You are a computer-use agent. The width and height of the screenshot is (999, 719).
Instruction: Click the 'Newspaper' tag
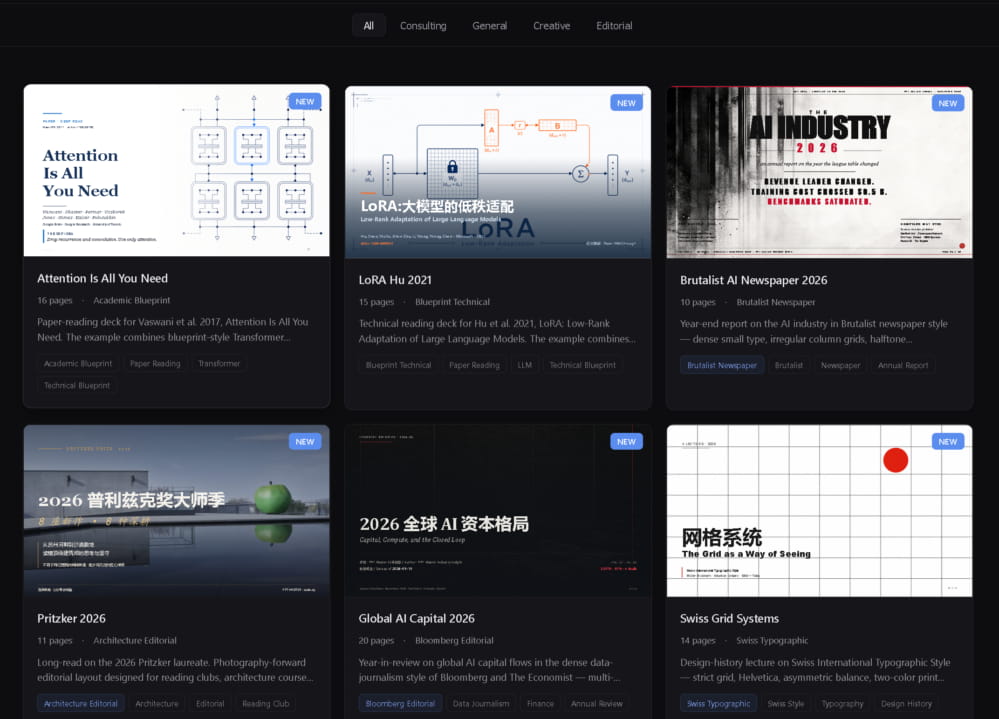coord(840,365)
